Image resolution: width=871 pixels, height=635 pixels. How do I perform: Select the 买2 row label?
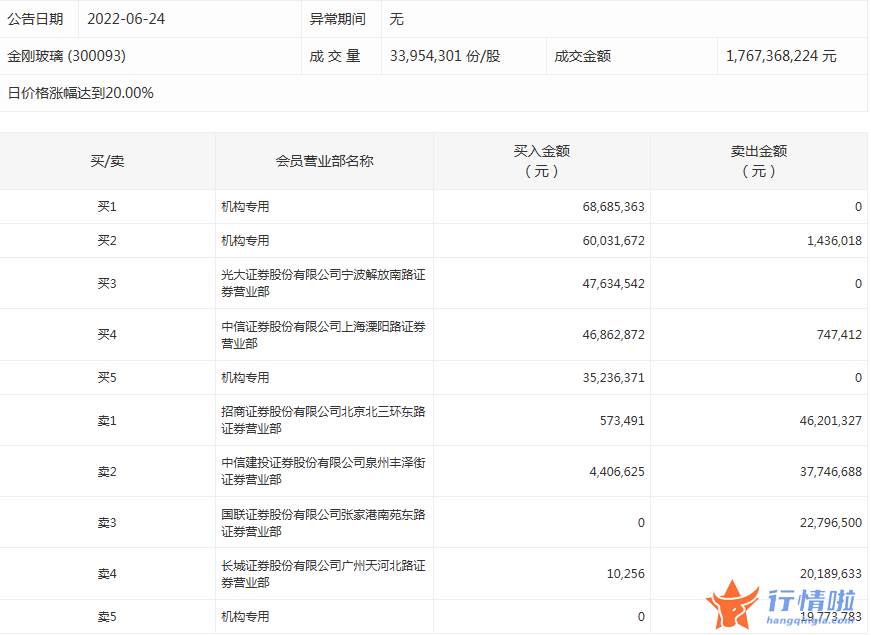coord(107,241)
